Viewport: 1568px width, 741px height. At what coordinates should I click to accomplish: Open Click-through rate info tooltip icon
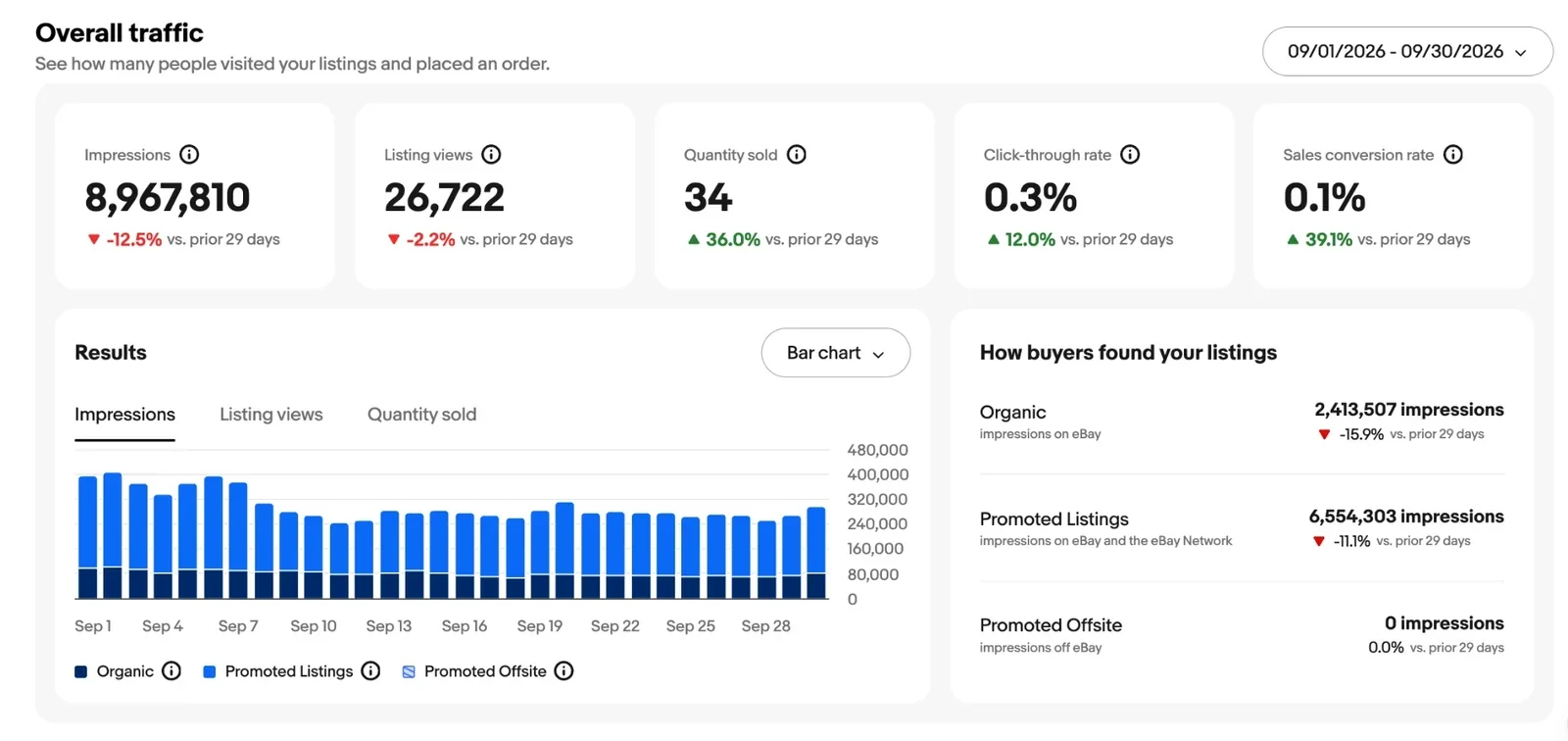click(1130, 155)
